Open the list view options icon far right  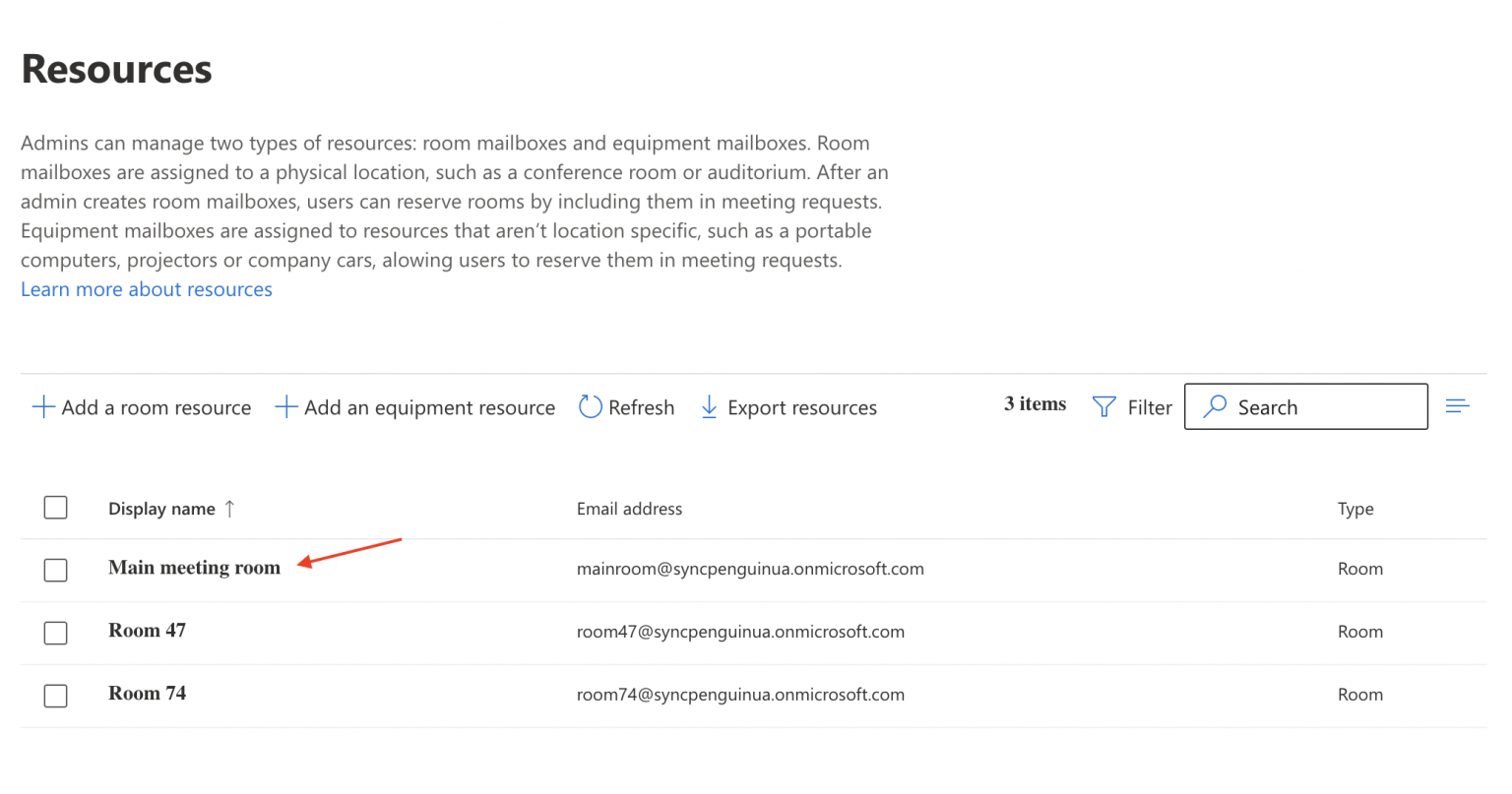pos(1458,405)
